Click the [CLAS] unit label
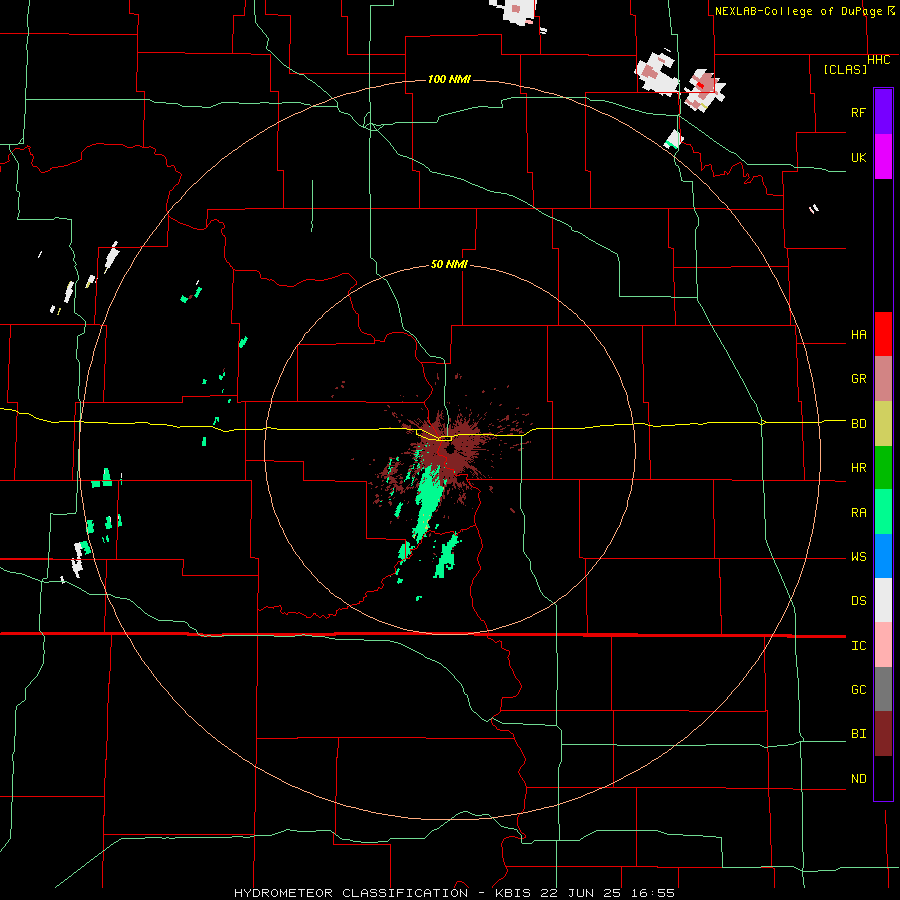Image resolution: width=900 pixels, height=900 pixels. pyautogui.click(x=845, y=69)
